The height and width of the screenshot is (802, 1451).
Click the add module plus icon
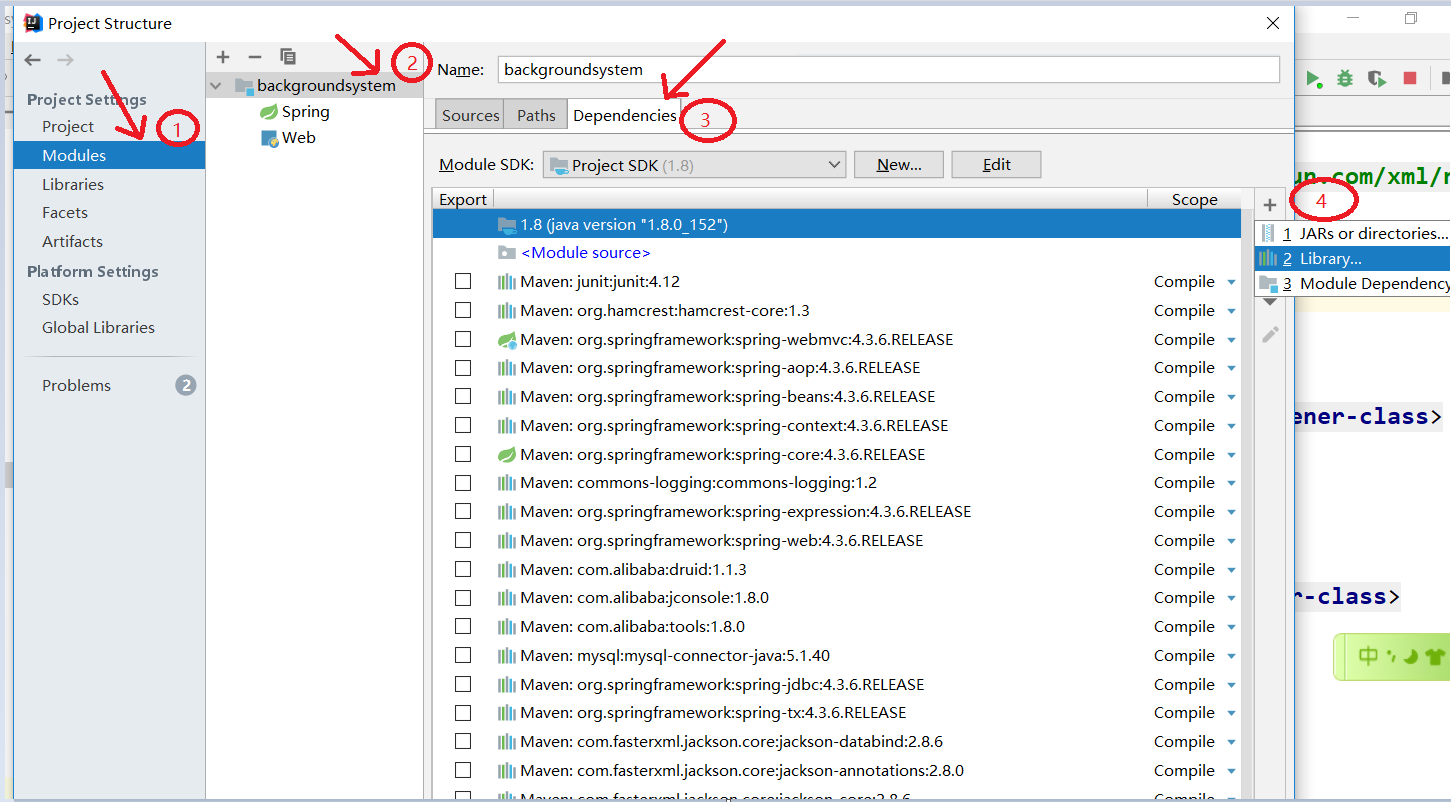point(222,57)
